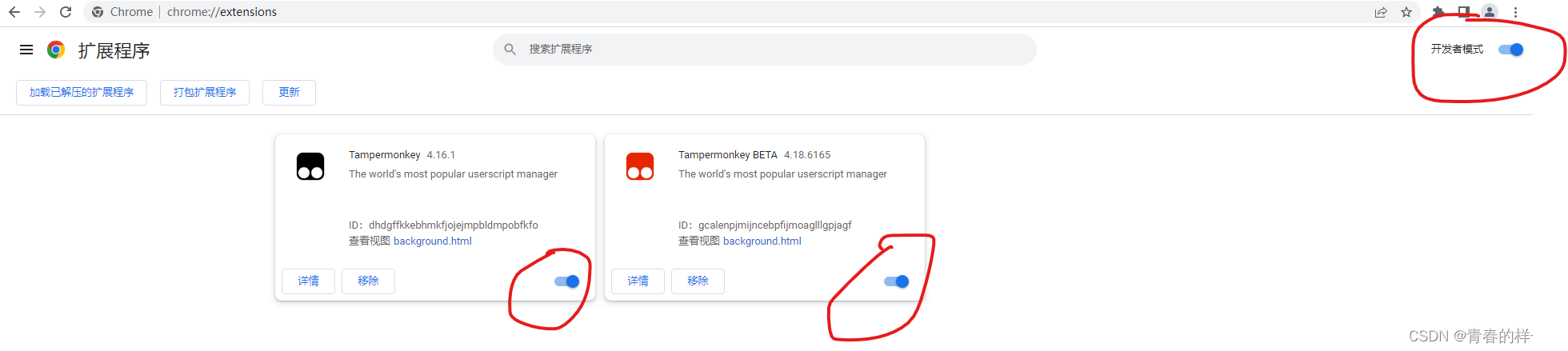Open 详情 for Tampermonkey BETA
The height and width of the screenshot is (351, 1568).
638,281
